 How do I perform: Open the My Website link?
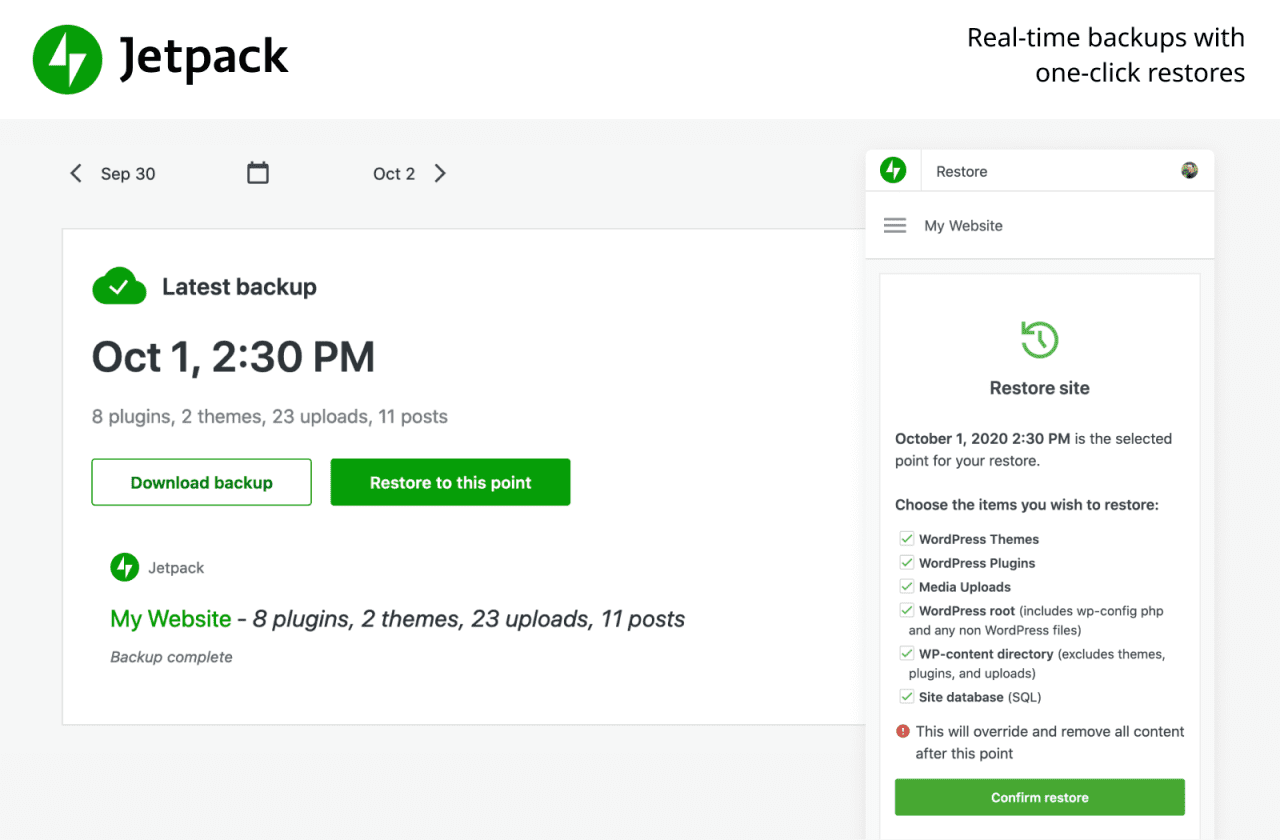[171, 619]
